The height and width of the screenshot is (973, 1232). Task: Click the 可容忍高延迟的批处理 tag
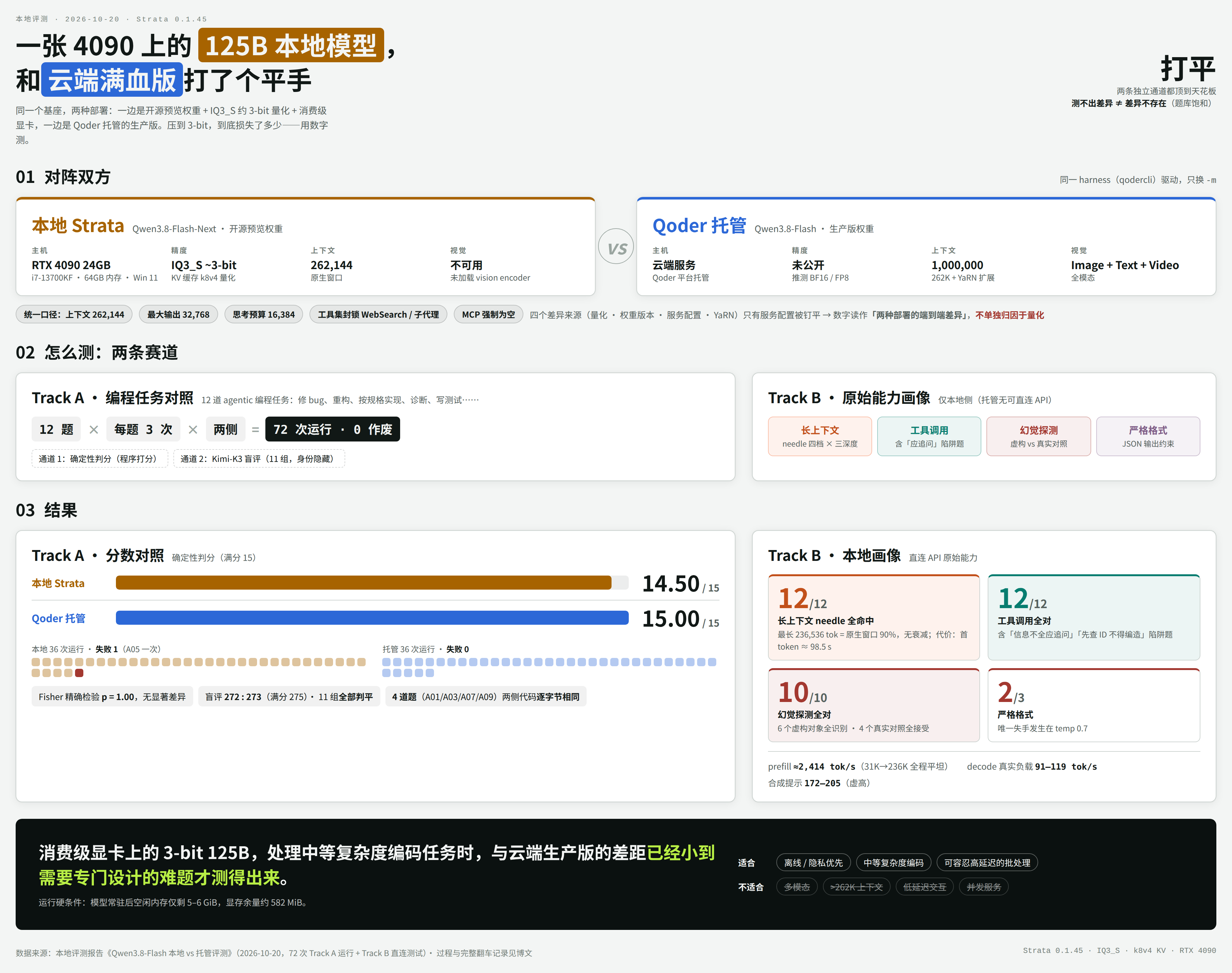(987, 863)
